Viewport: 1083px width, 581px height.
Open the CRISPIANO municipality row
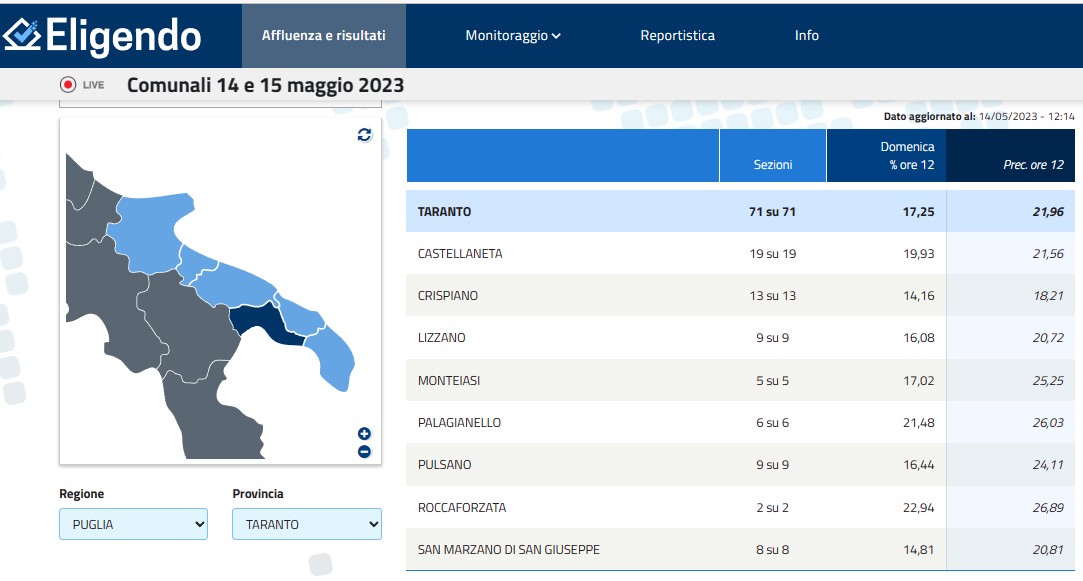pyautogui.click(x=448, y=296)
